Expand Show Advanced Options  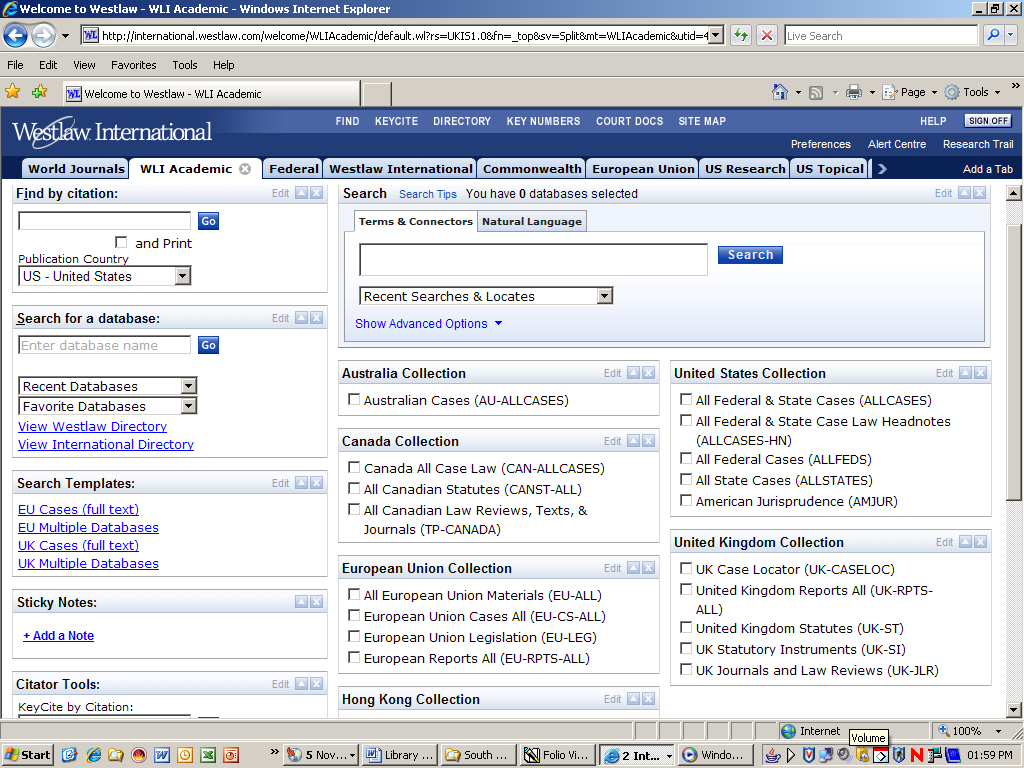tap(428, 323)
